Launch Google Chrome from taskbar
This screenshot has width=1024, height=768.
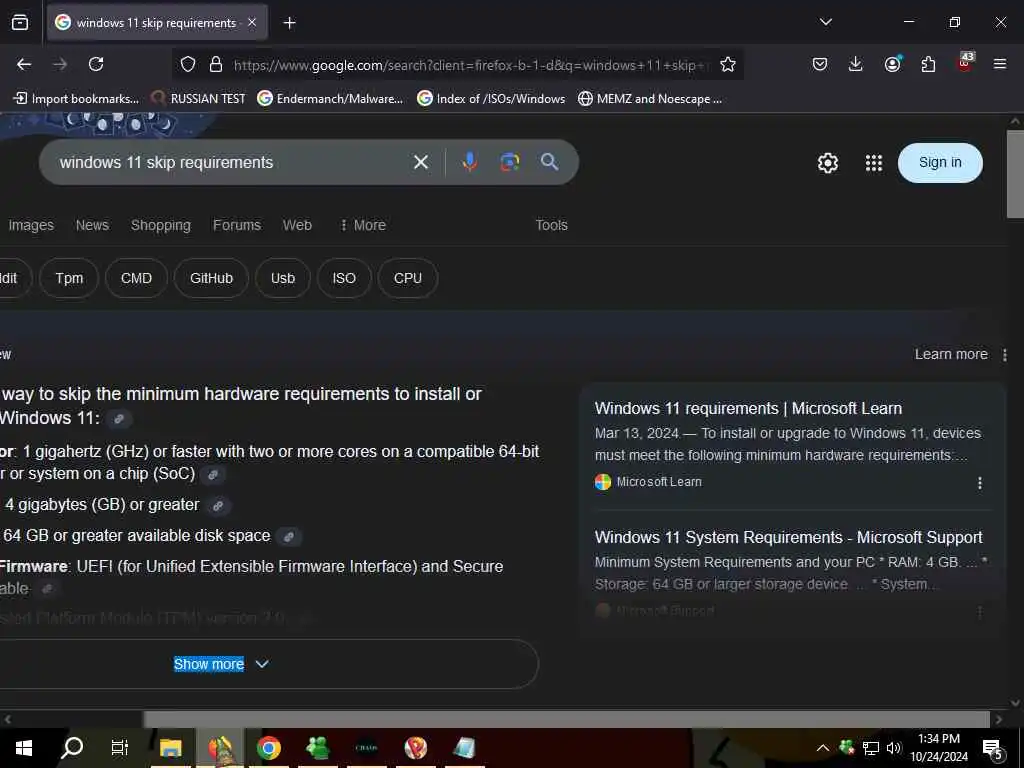pyautogui.click(x=268, y=748)
